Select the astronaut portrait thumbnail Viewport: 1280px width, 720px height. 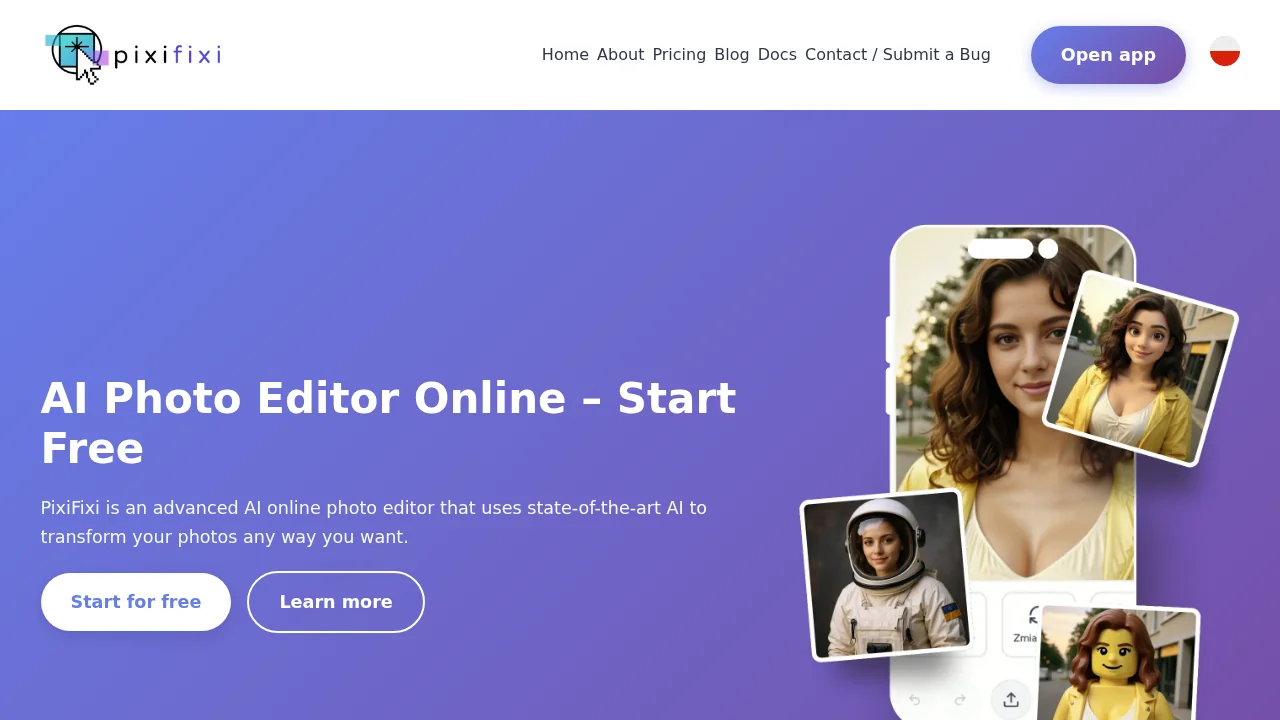(x=886, y=574)
